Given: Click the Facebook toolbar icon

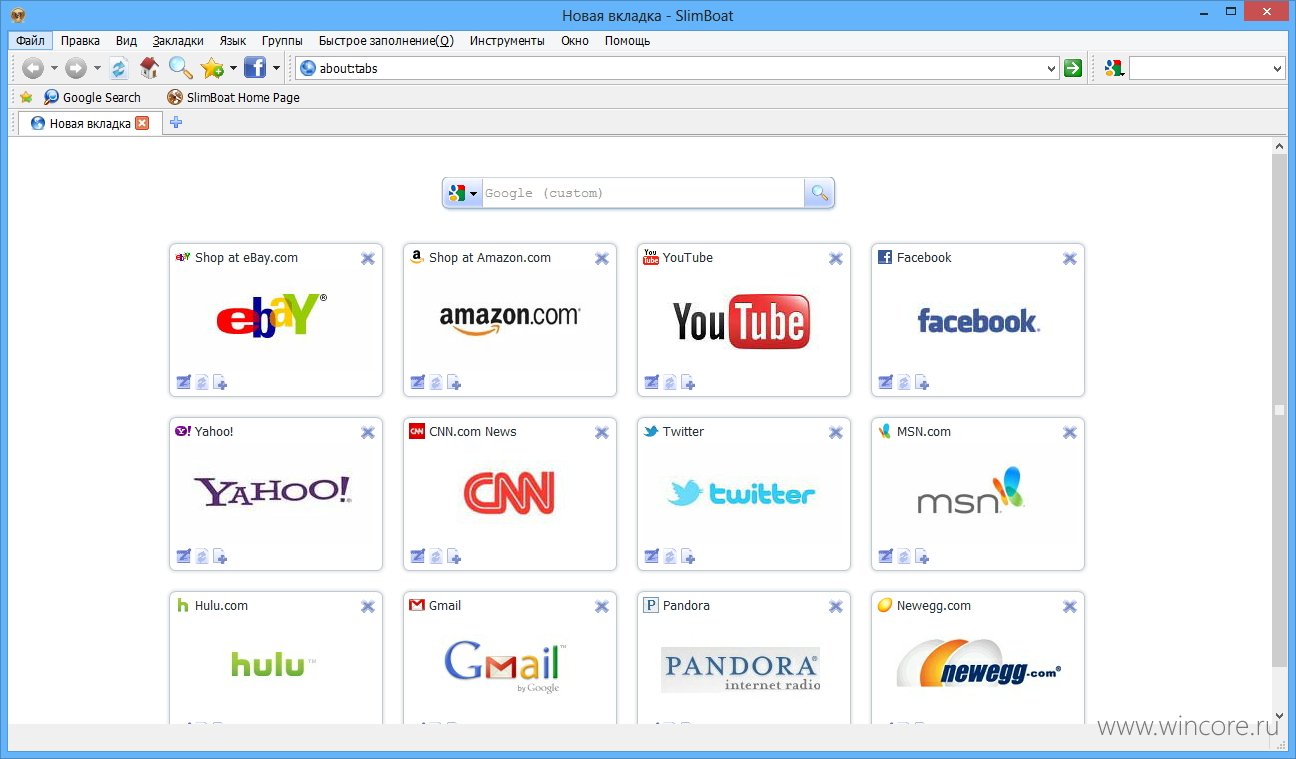Looking at the screenshot, I should 255,68.
